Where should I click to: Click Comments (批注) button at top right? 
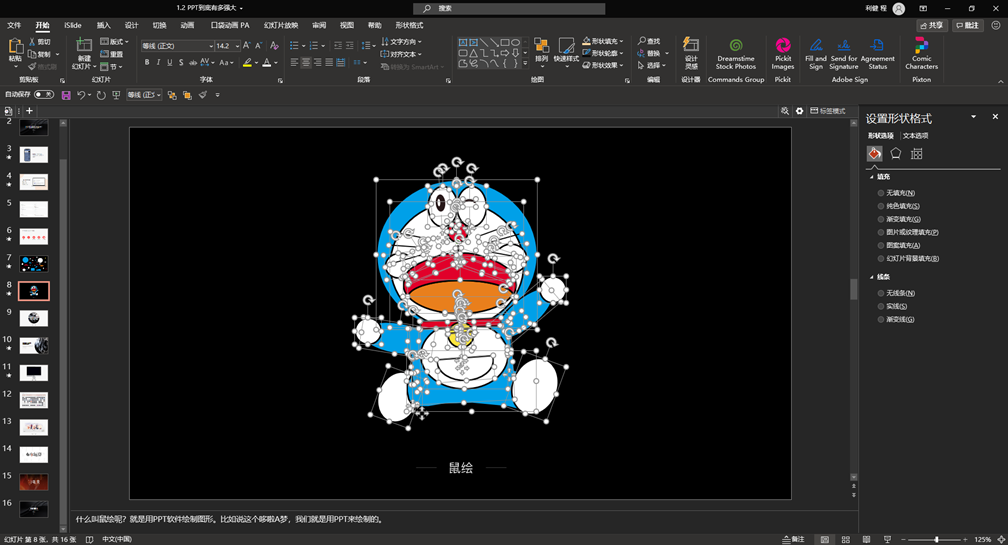pos(968,25)
